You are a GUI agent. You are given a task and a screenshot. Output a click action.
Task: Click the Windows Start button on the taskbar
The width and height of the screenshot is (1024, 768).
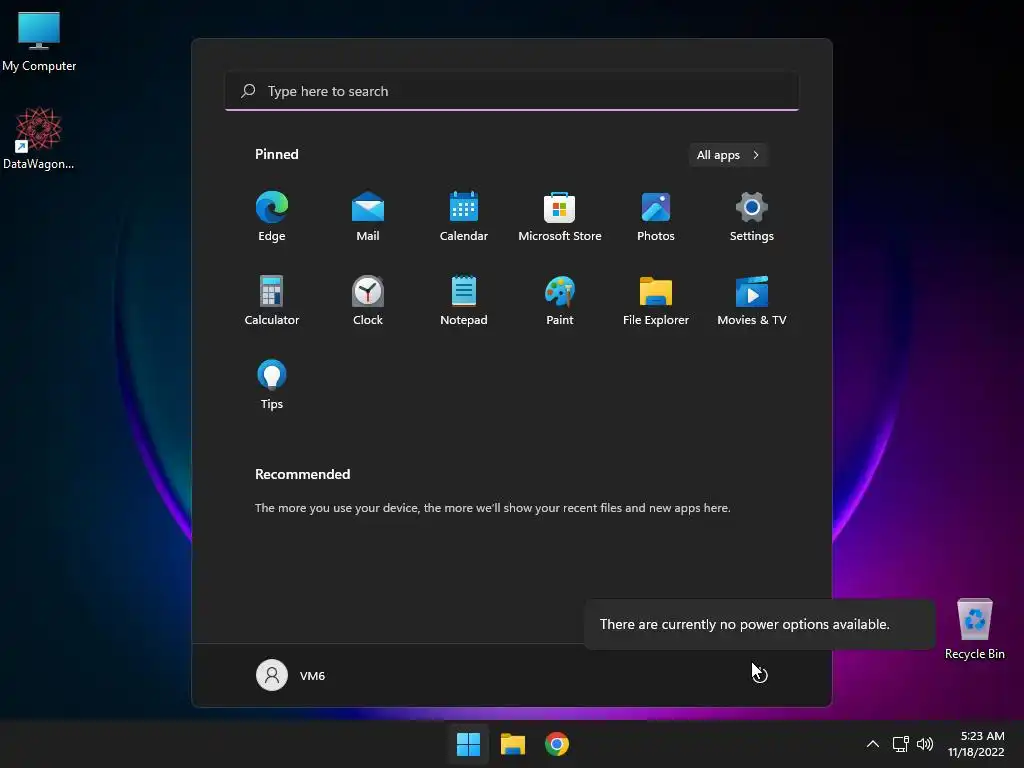(468, 744)
